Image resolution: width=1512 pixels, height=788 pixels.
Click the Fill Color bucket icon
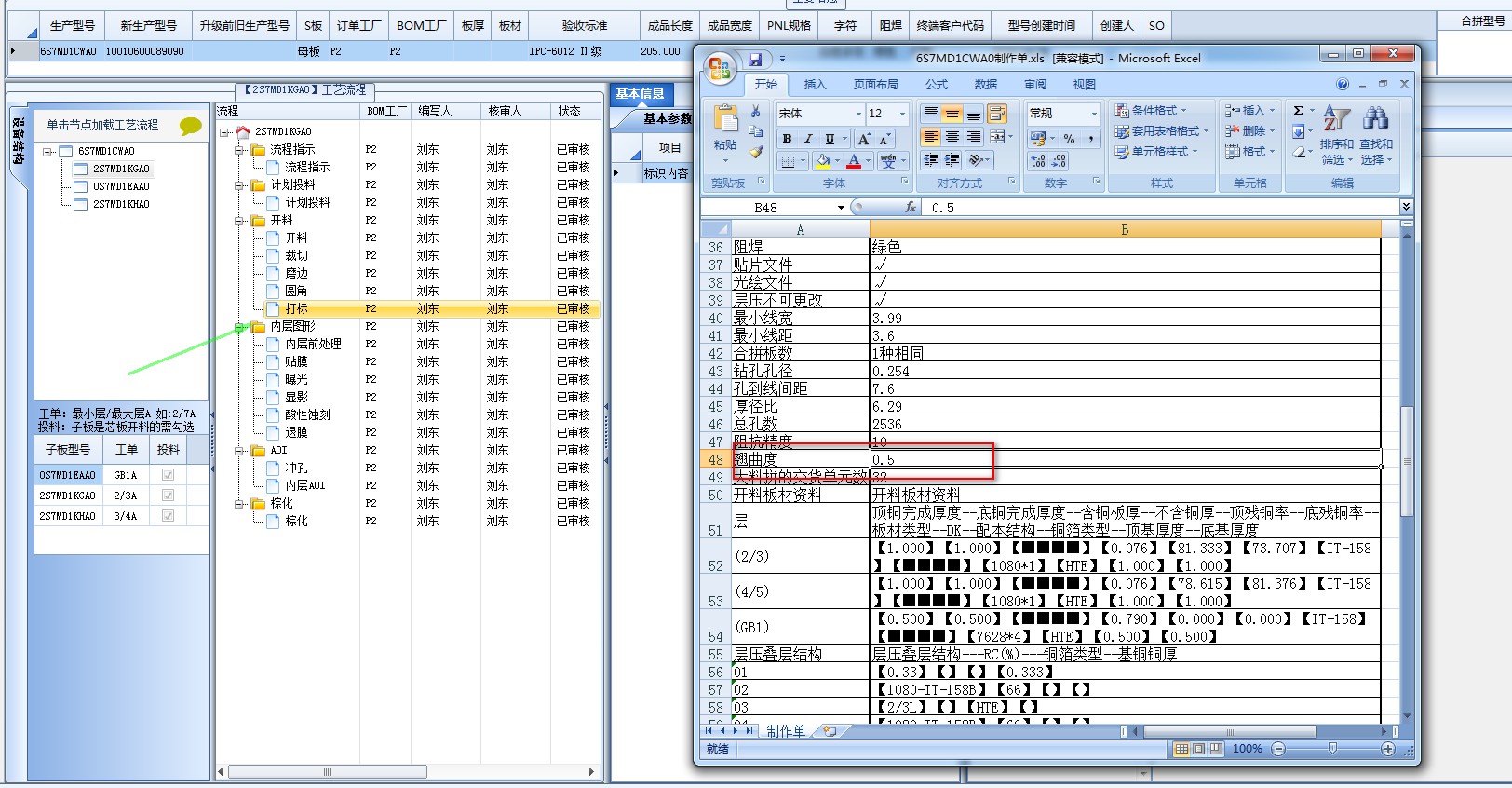pyautogui.click(x=823, y=161)
